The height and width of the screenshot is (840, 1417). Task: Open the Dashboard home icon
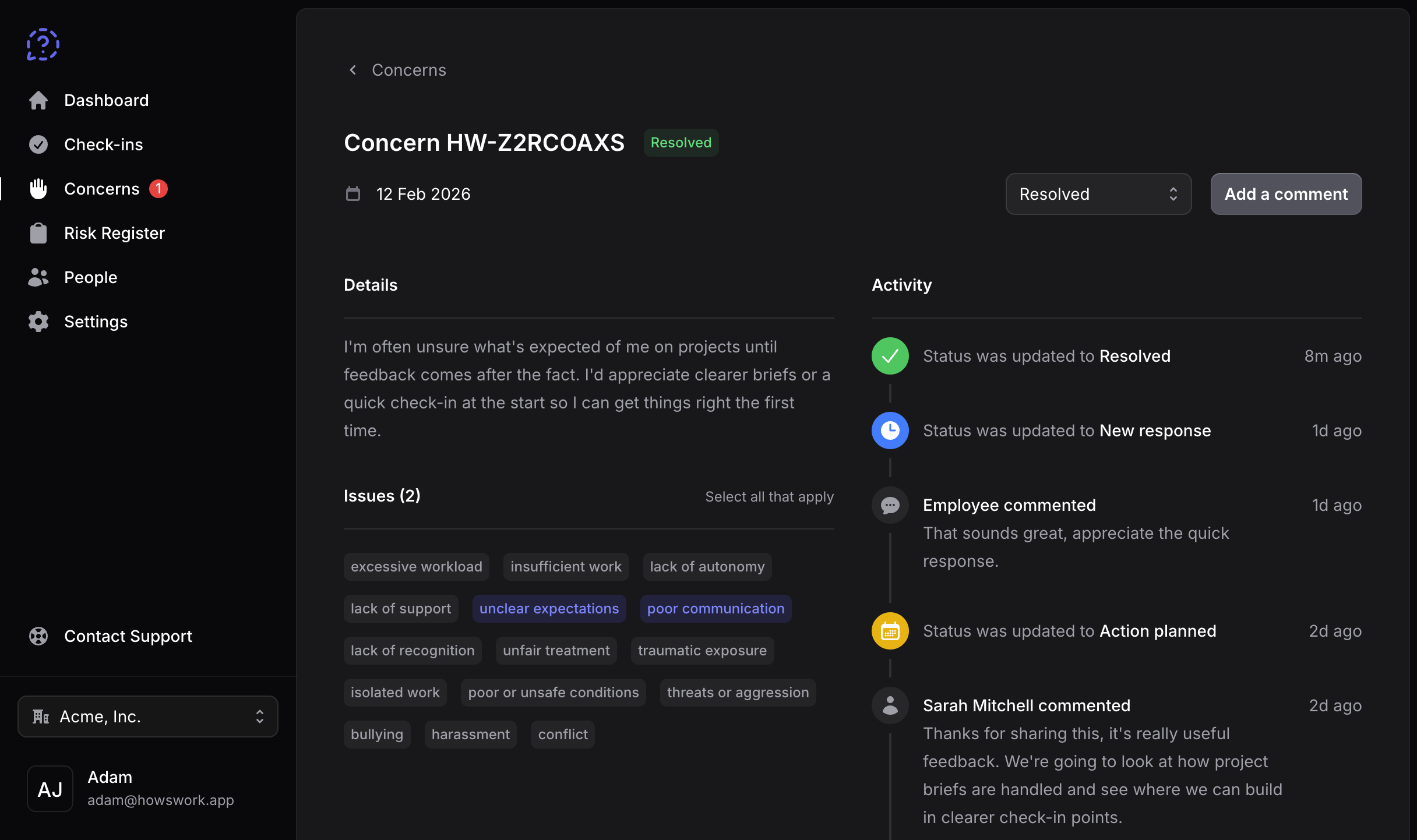tap(38, 100)
